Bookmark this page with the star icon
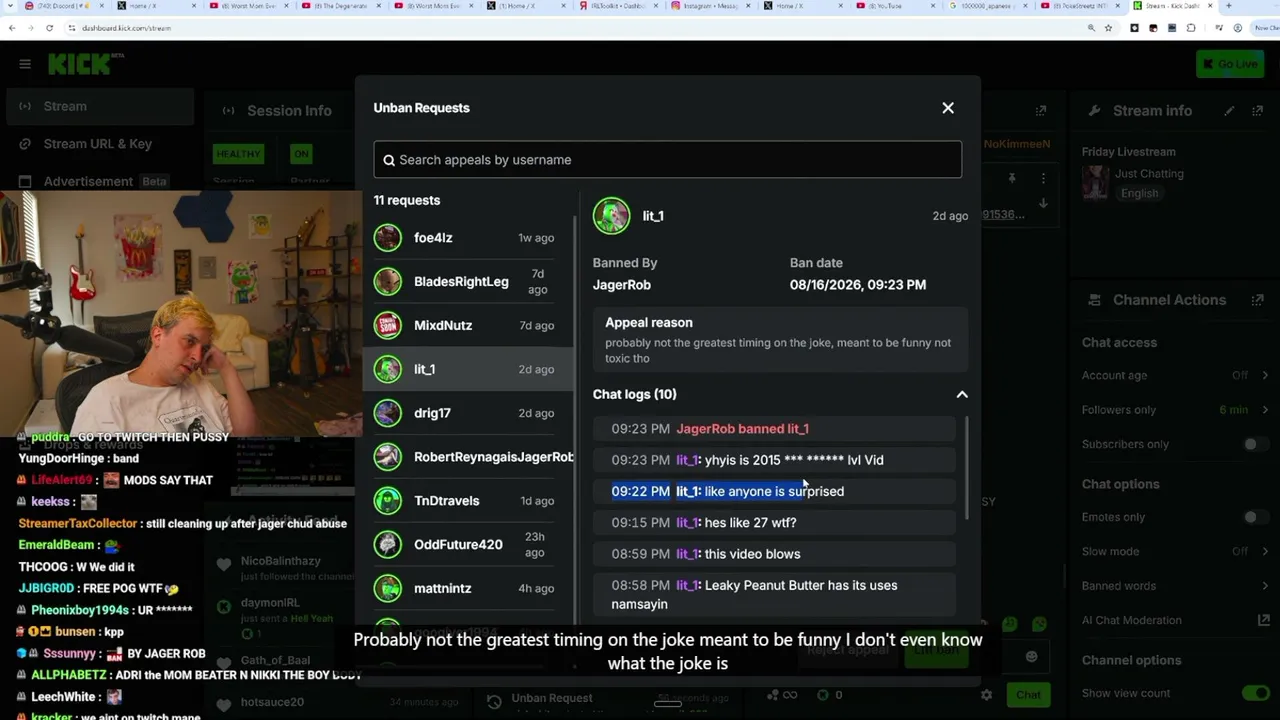1280x720 pixels. pos(1108,28)
